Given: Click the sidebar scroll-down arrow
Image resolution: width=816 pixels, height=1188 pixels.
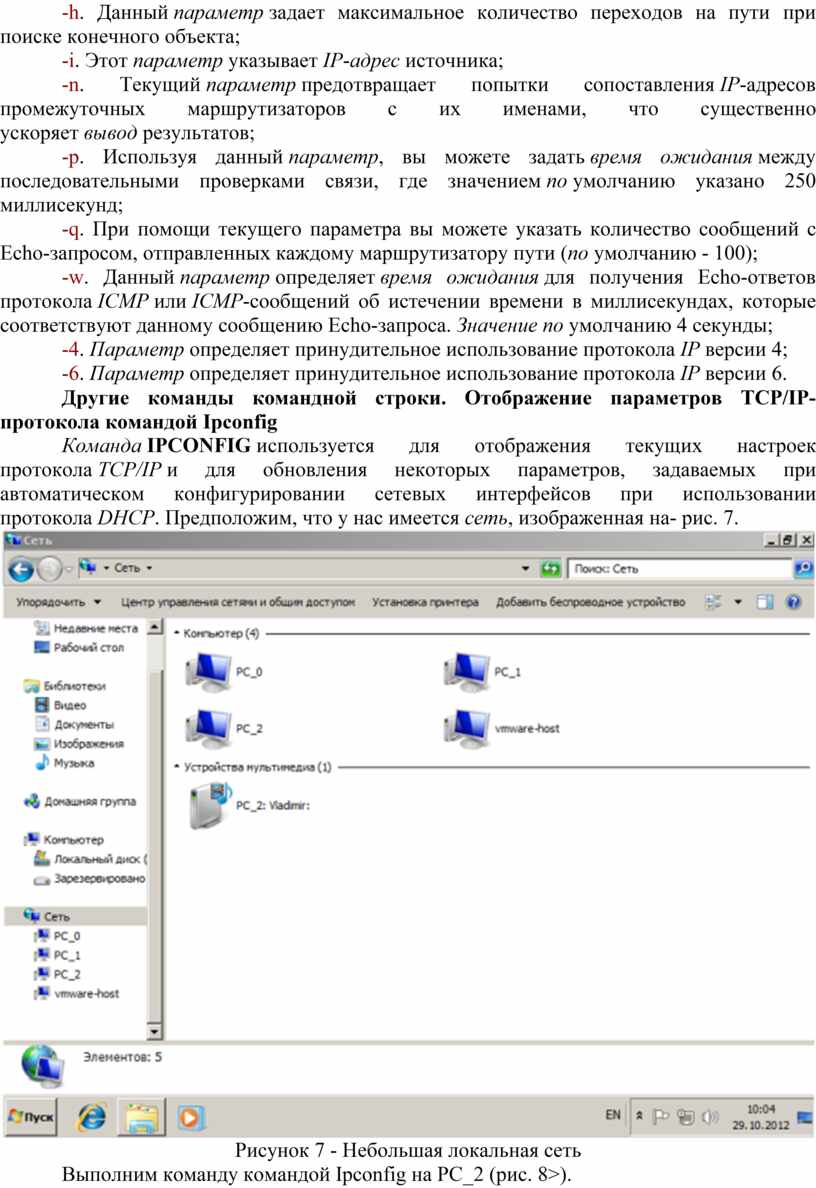Looking at the screenshot, I should click(155, 1032).
